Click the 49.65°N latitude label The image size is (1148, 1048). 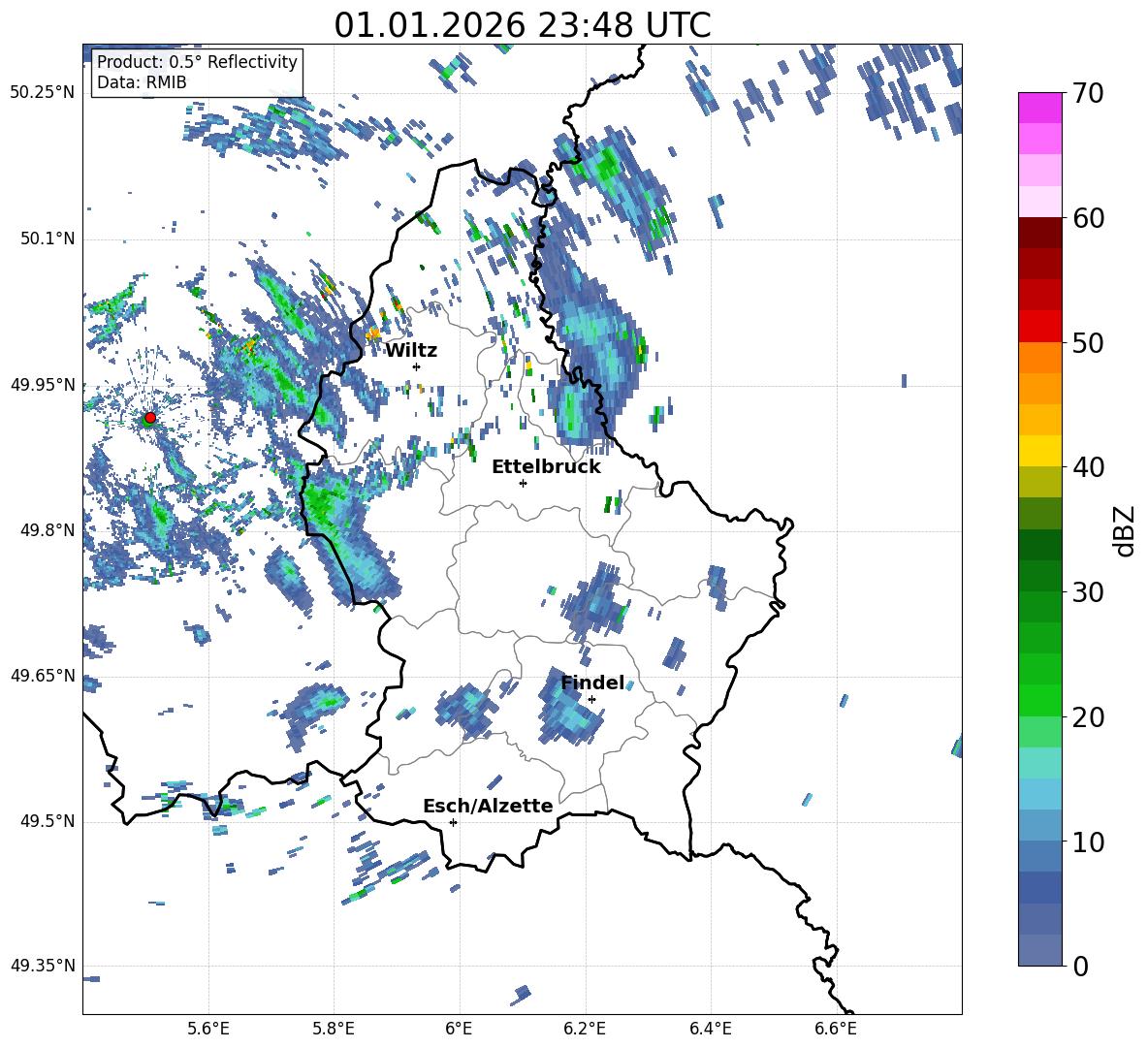43,676
